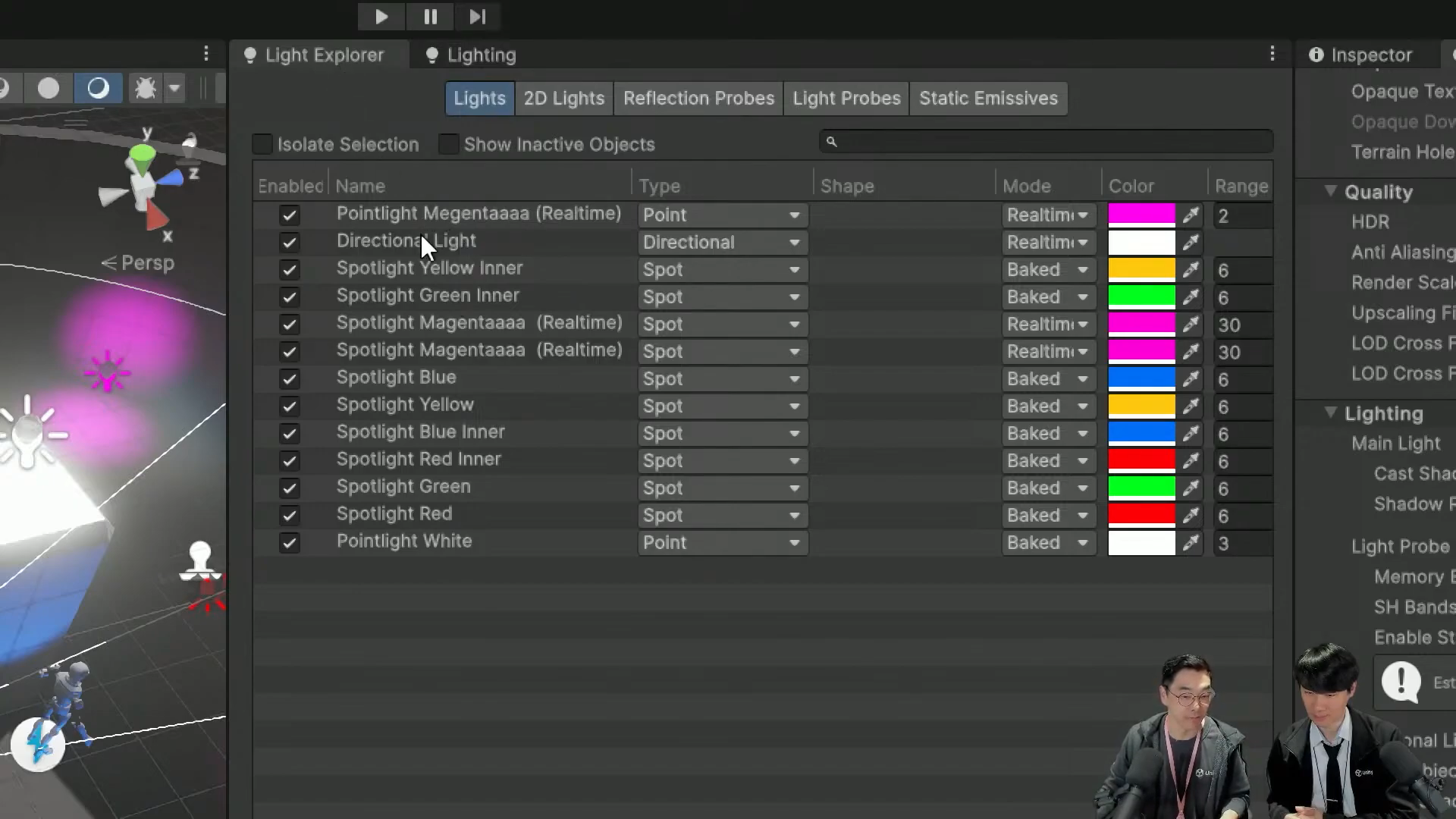The height and width of the screenshot is (819, 1456).
Task: Open Mode dropdown for Spotlight Yellow Inner
Action: click(1048, 269)
